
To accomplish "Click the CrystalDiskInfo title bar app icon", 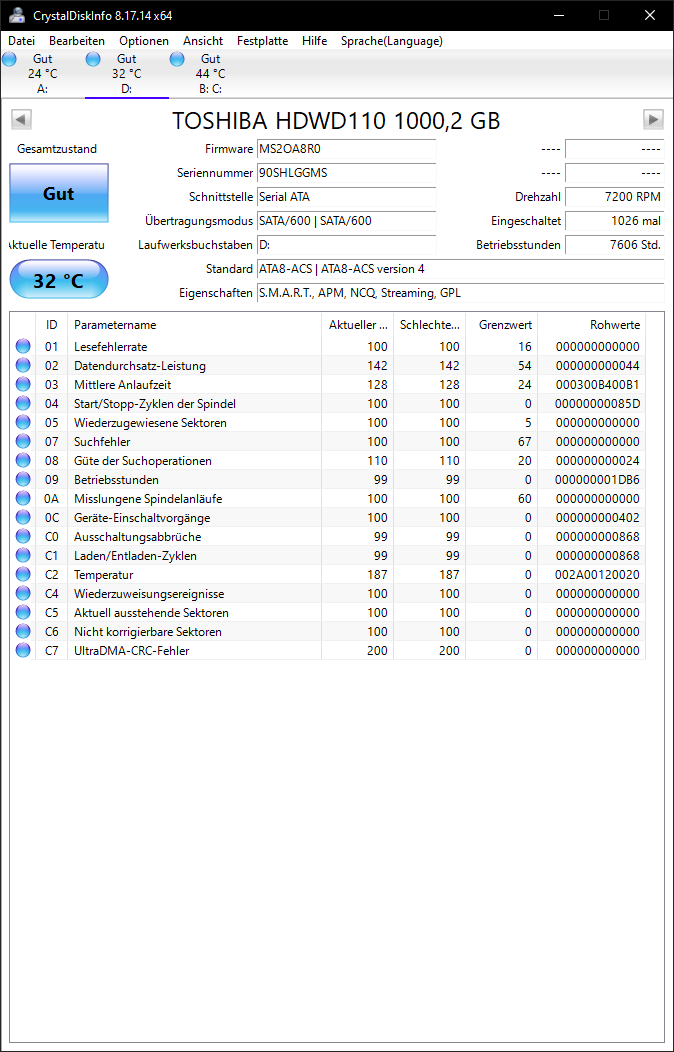I will tap(17, 15).
